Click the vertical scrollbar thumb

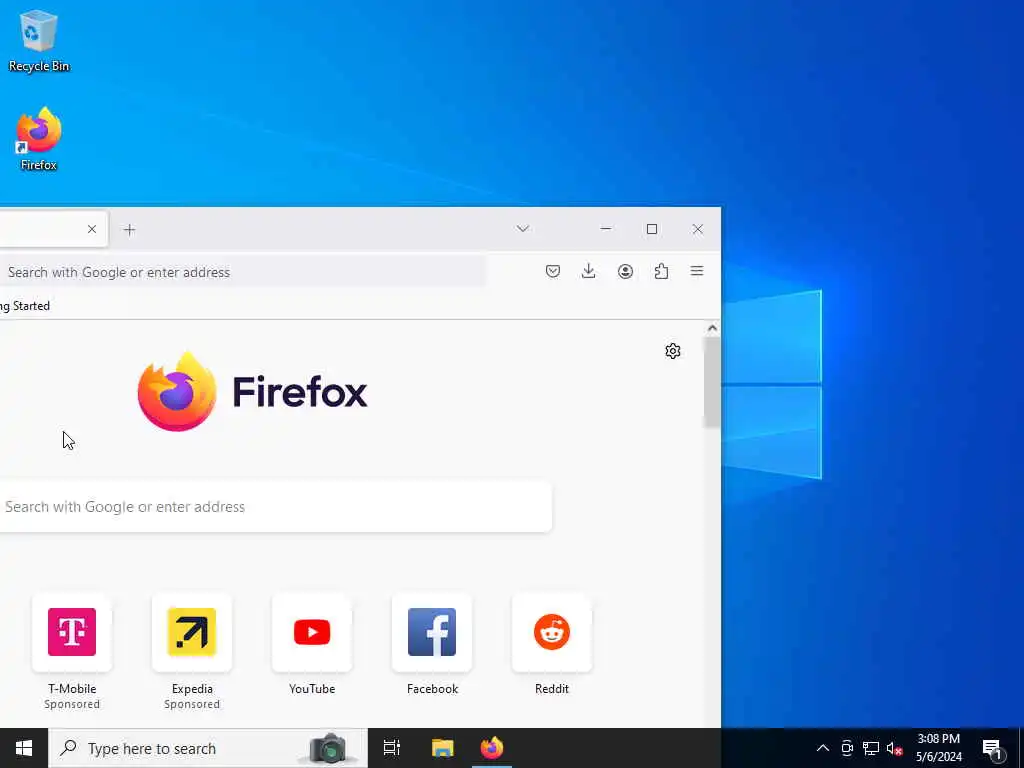coord(712,382)
